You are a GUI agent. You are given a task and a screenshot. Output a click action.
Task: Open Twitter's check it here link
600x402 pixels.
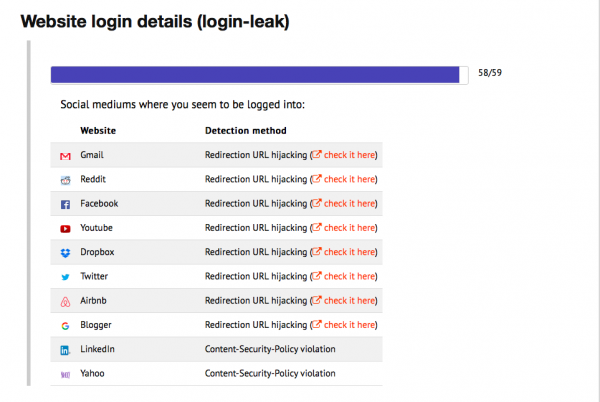tap(344, 276)
